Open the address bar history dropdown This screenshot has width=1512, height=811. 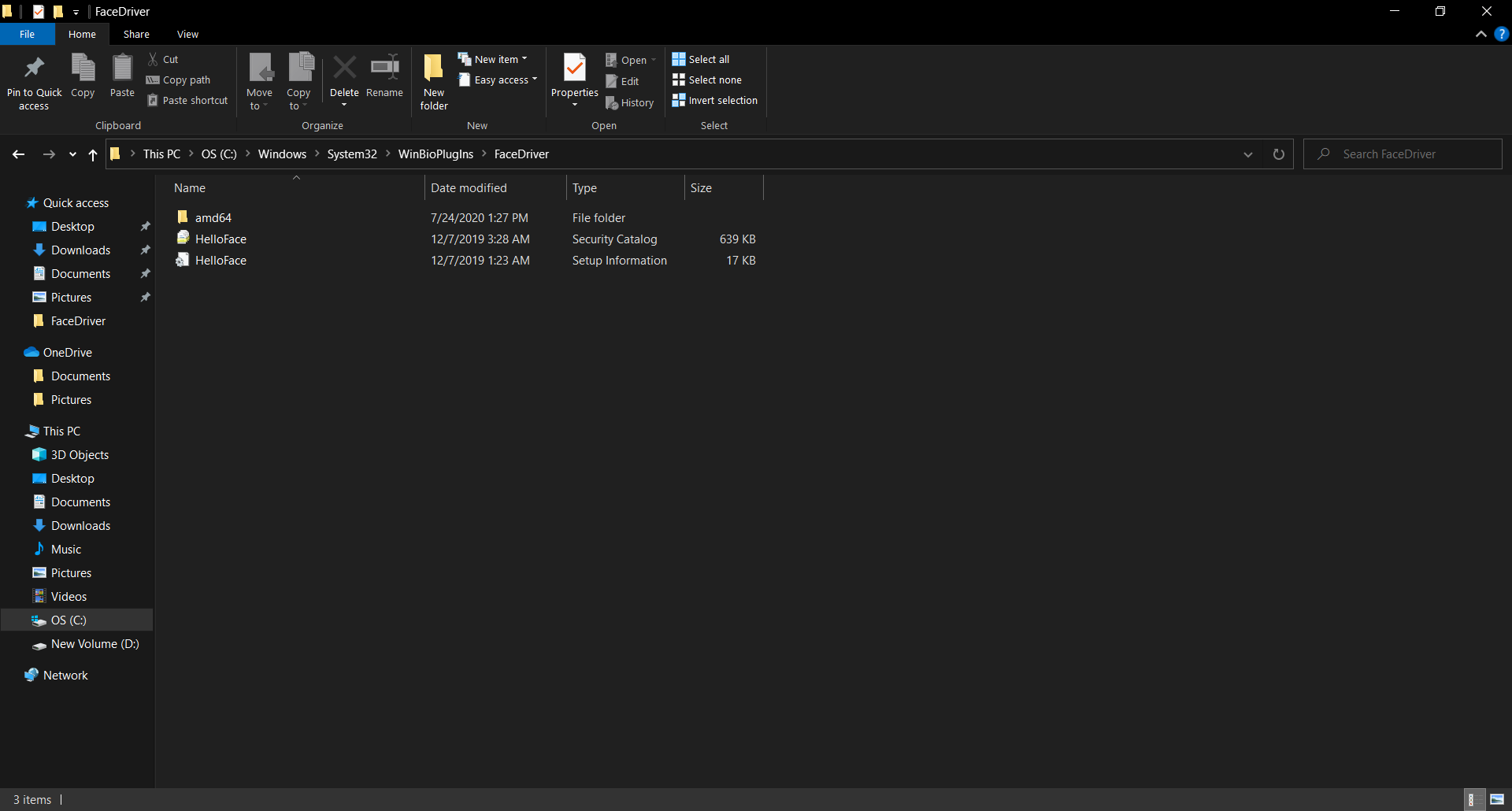click(x=1248, y=154)
